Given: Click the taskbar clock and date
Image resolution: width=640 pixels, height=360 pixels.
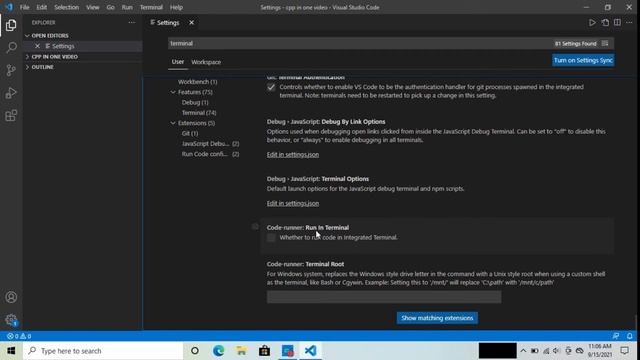Looking at the screenshot, I should tap(600, 351).
